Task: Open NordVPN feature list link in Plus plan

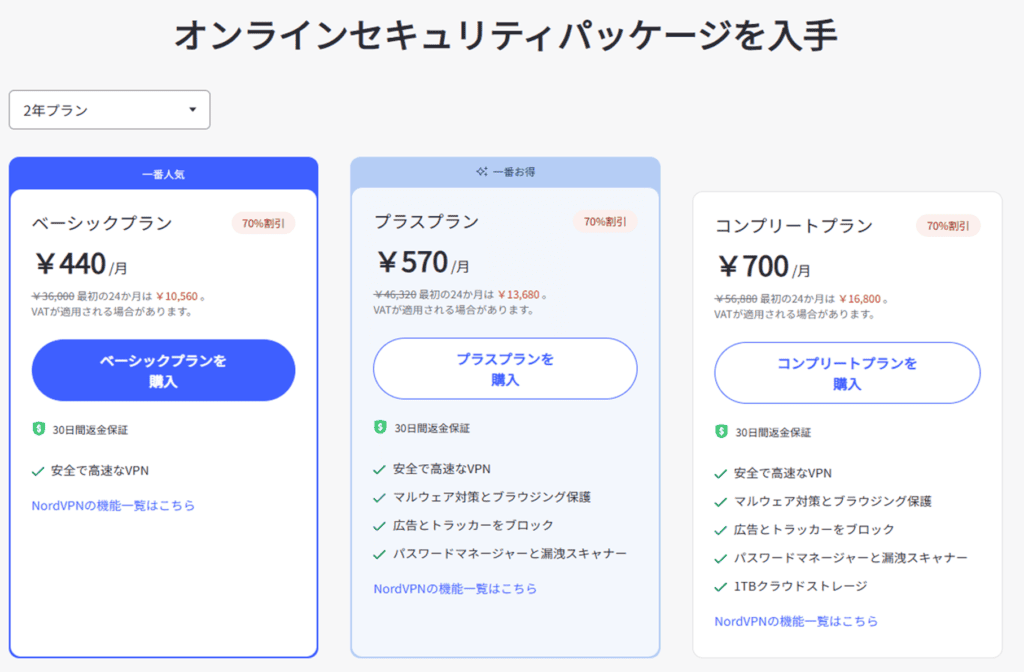Action: (455, 589)
